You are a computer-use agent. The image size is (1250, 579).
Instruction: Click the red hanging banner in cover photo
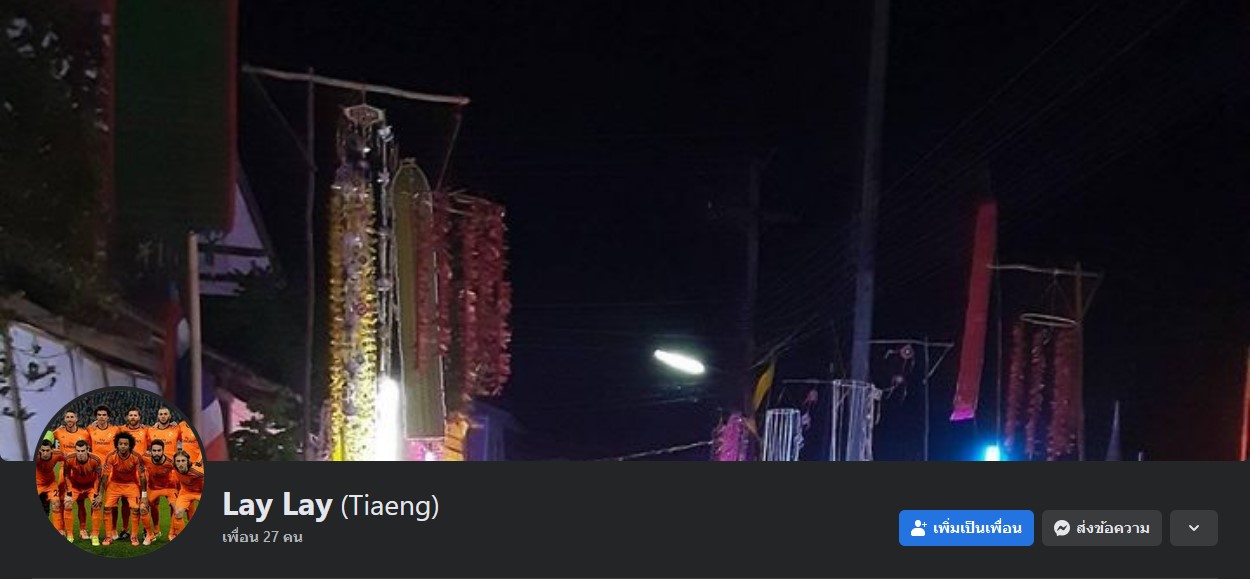(973, 310)
